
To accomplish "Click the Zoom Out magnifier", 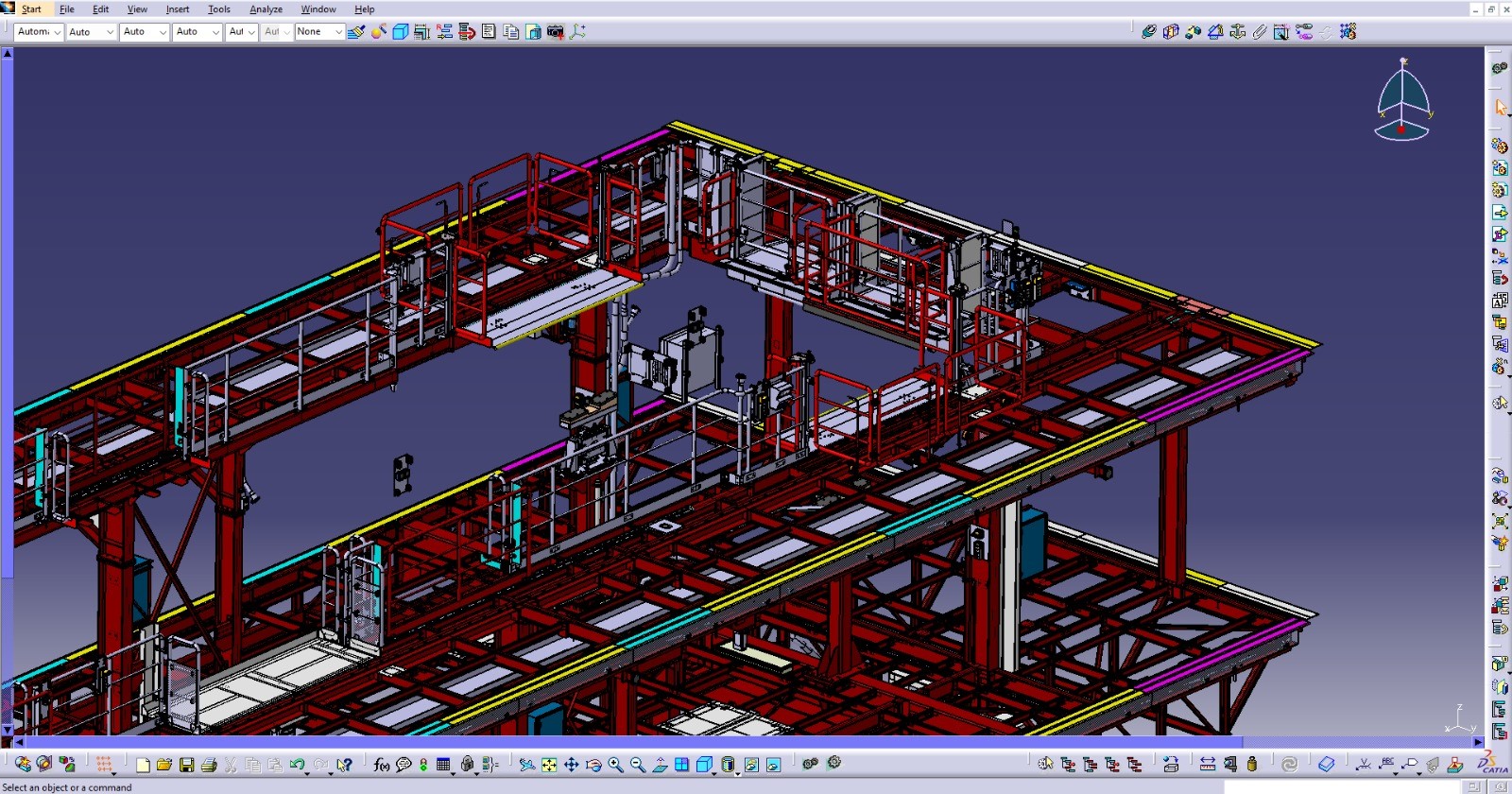I will [637, 765].
